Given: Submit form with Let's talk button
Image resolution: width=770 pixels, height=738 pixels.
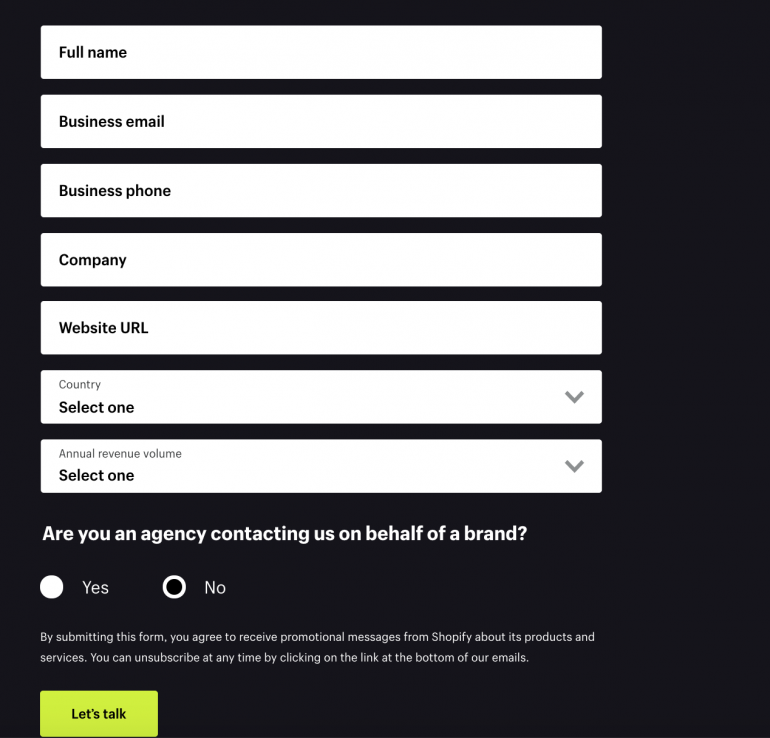Looking at the screenshot, I should coord(99,714).
